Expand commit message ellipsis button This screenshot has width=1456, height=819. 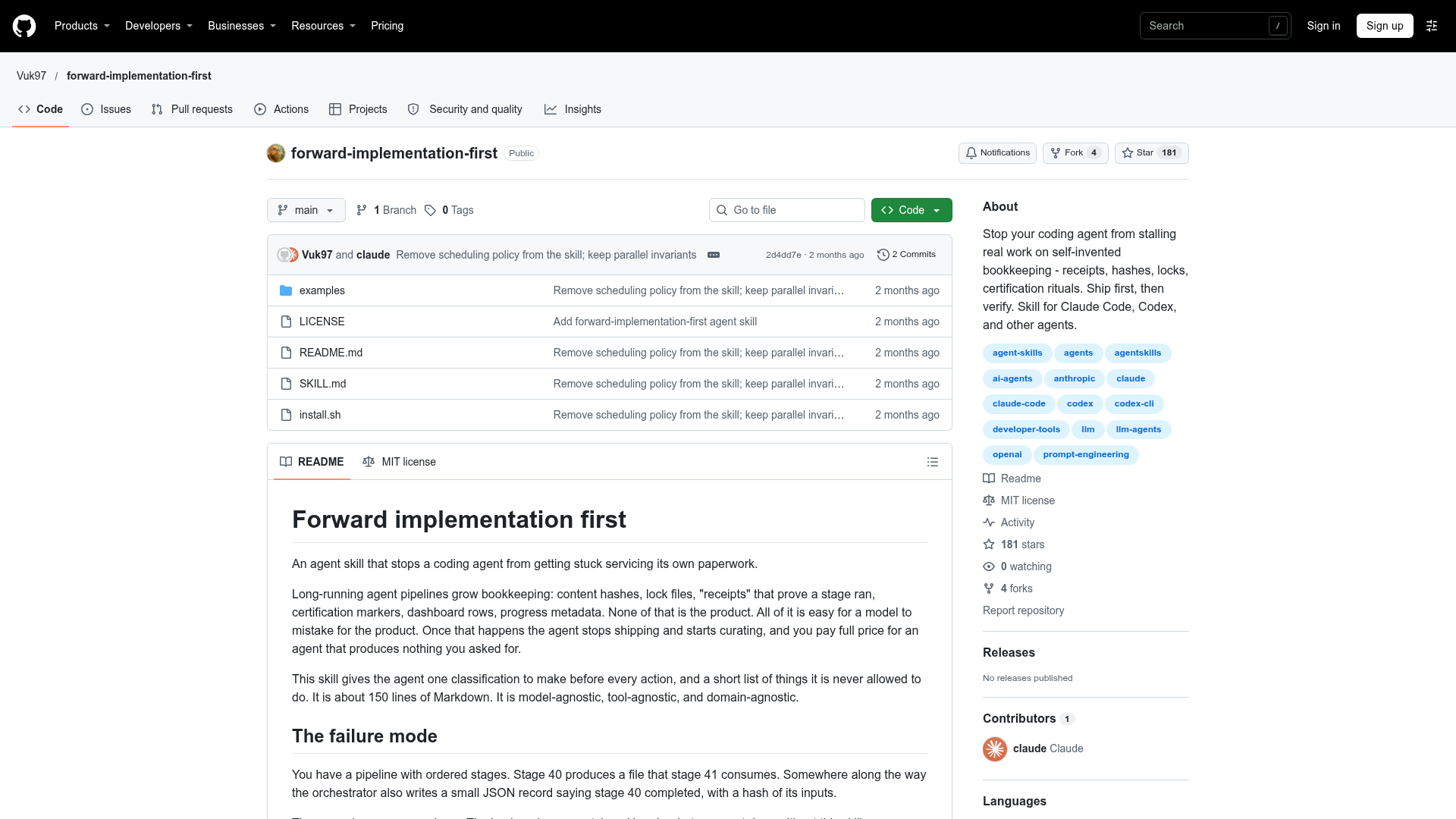point(714,255)
